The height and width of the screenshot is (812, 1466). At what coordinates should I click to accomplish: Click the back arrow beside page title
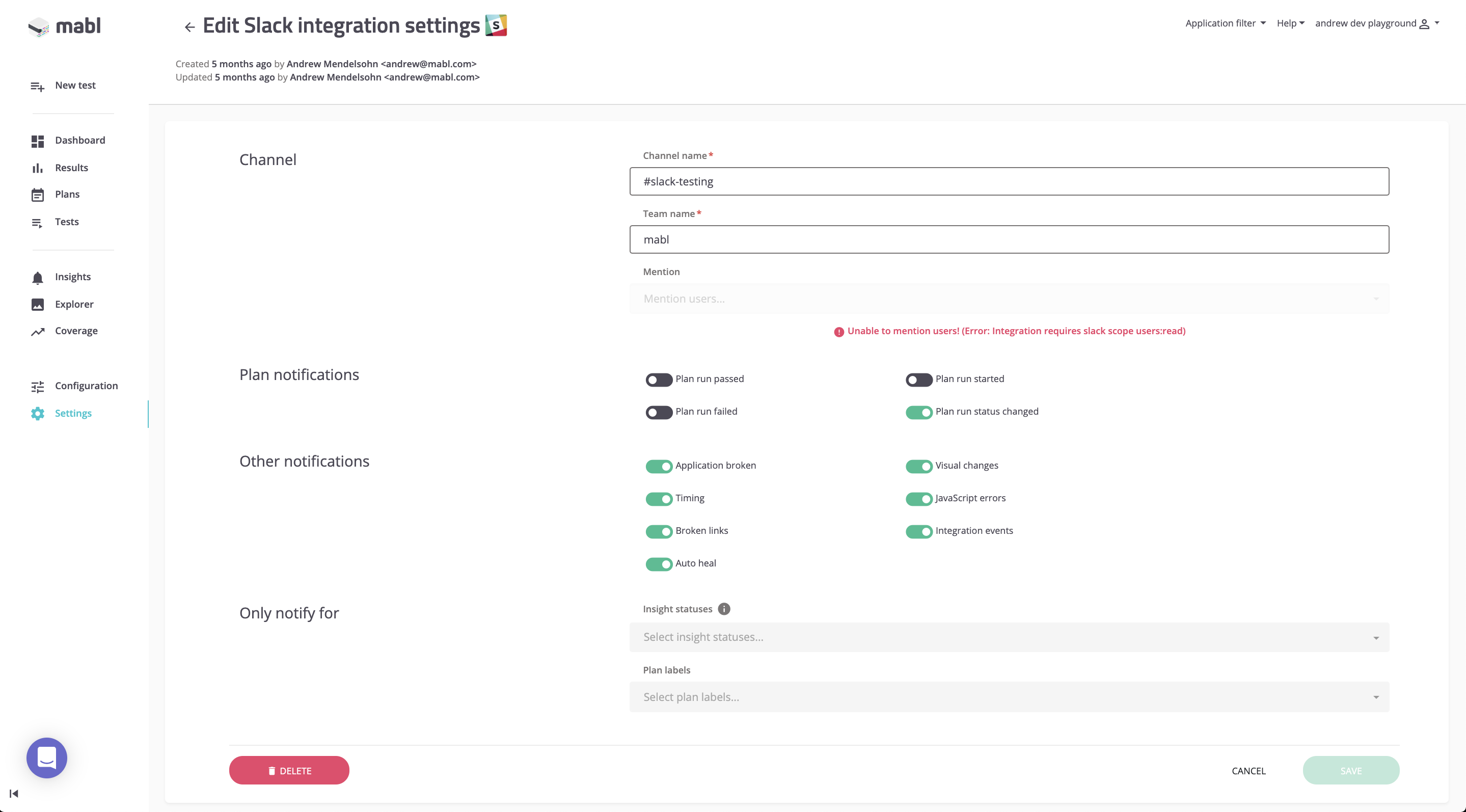pyautogui.click(x=189, y=27)
